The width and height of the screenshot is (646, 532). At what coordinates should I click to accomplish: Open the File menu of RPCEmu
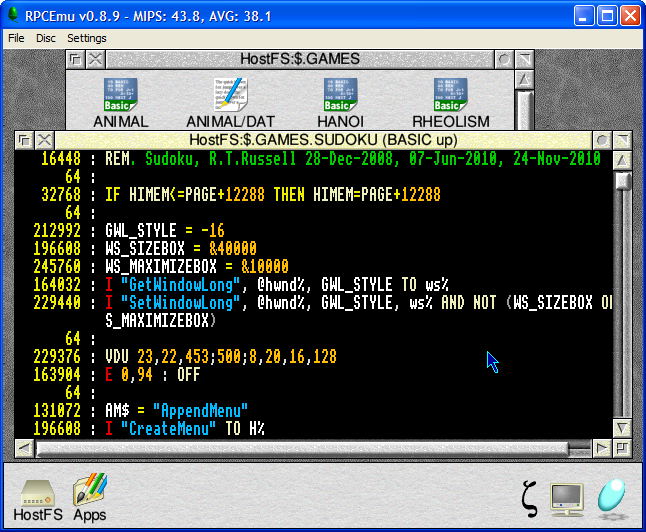click(x=16, y=38)
